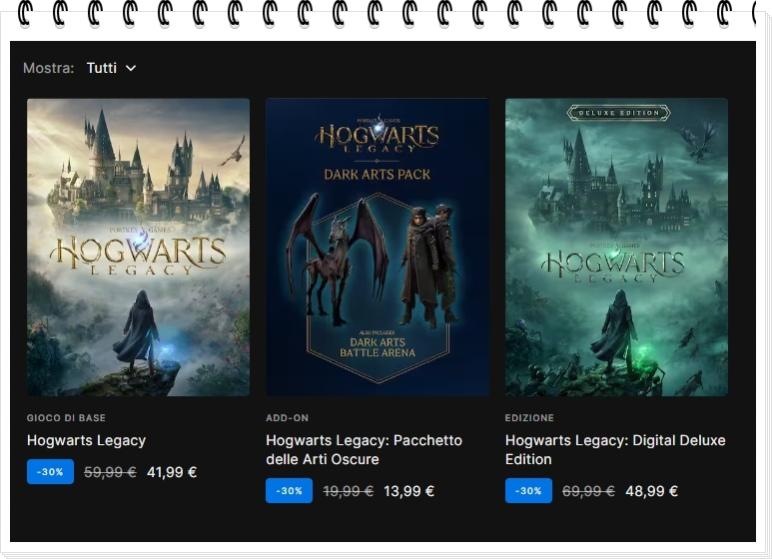
Task: Click the crossed-out 59,99 € price
Action: tap(110, 472)
